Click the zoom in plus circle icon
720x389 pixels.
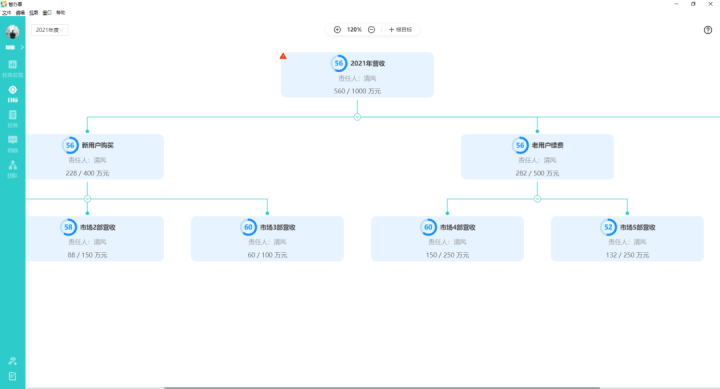pyautogui.click(x=337, y=29)
